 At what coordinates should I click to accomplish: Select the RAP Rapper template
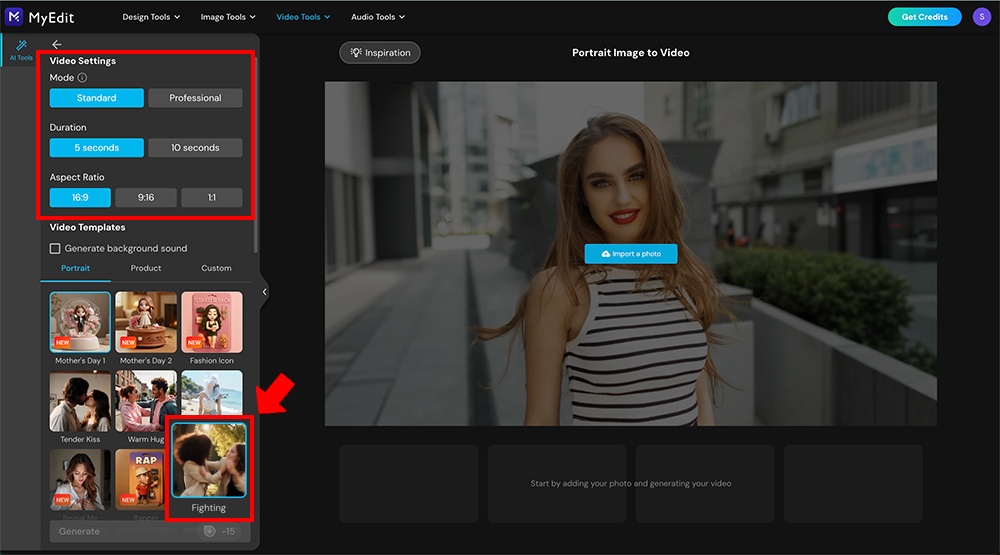click(140, 480)
